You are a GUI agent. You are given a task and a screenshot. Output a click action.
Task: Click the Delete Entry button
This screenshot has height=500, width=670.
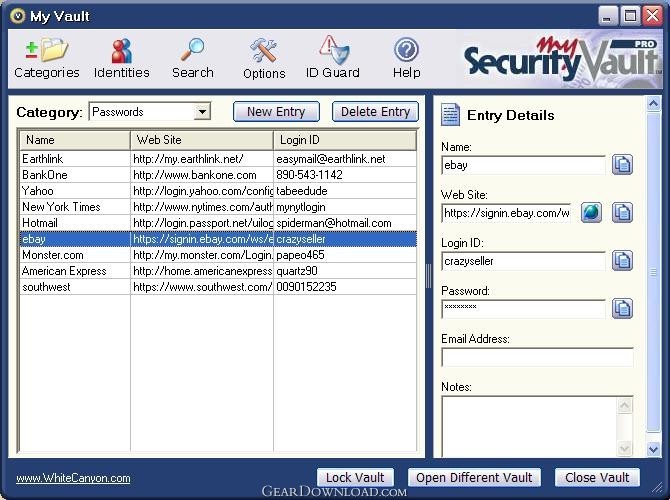[x=375, y=112]
